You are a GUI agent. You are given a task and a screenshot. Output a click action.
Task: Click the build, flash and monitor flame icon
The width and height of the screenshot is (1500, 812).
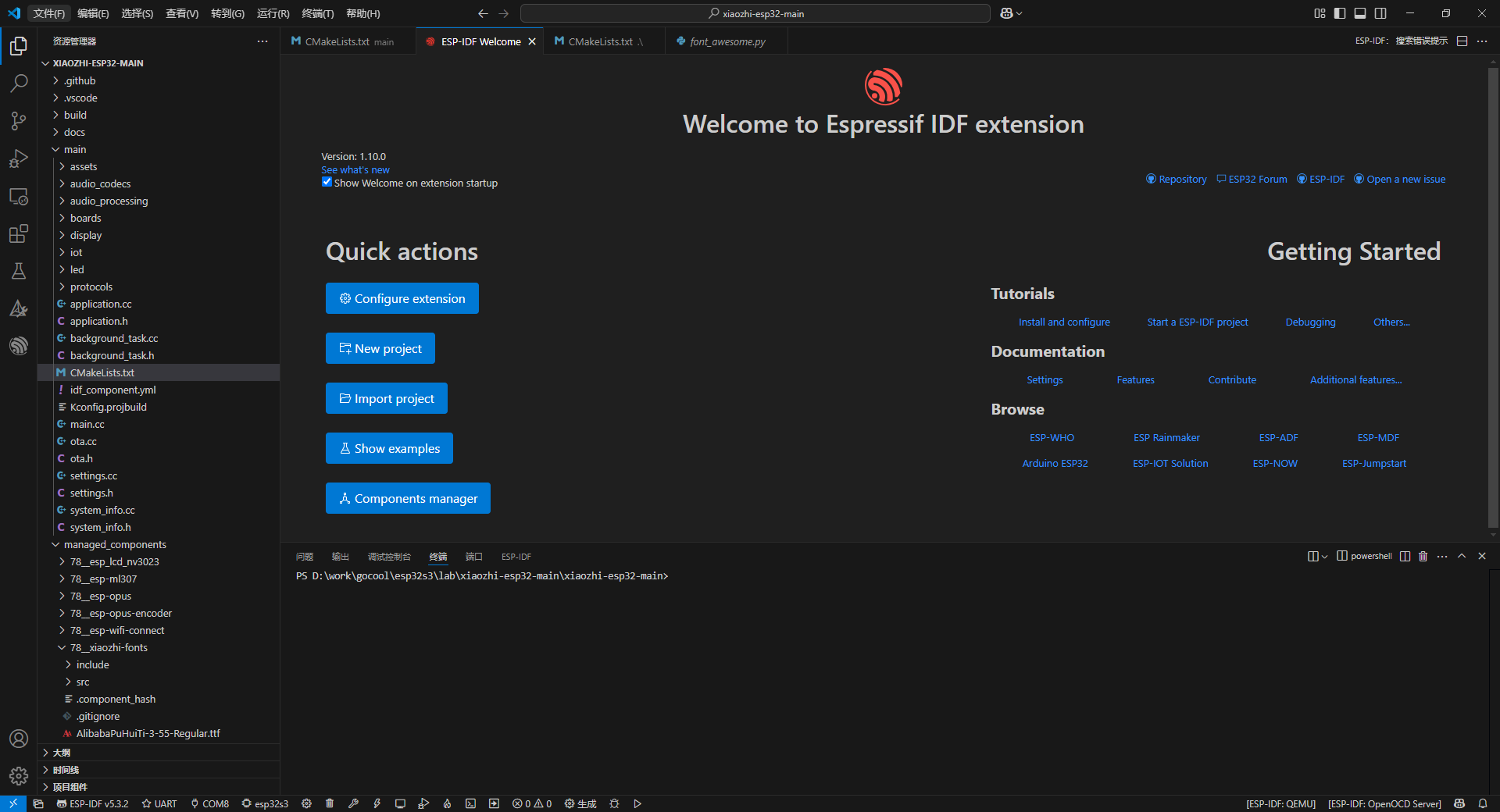pyautogui.click(x=447, y=803)
